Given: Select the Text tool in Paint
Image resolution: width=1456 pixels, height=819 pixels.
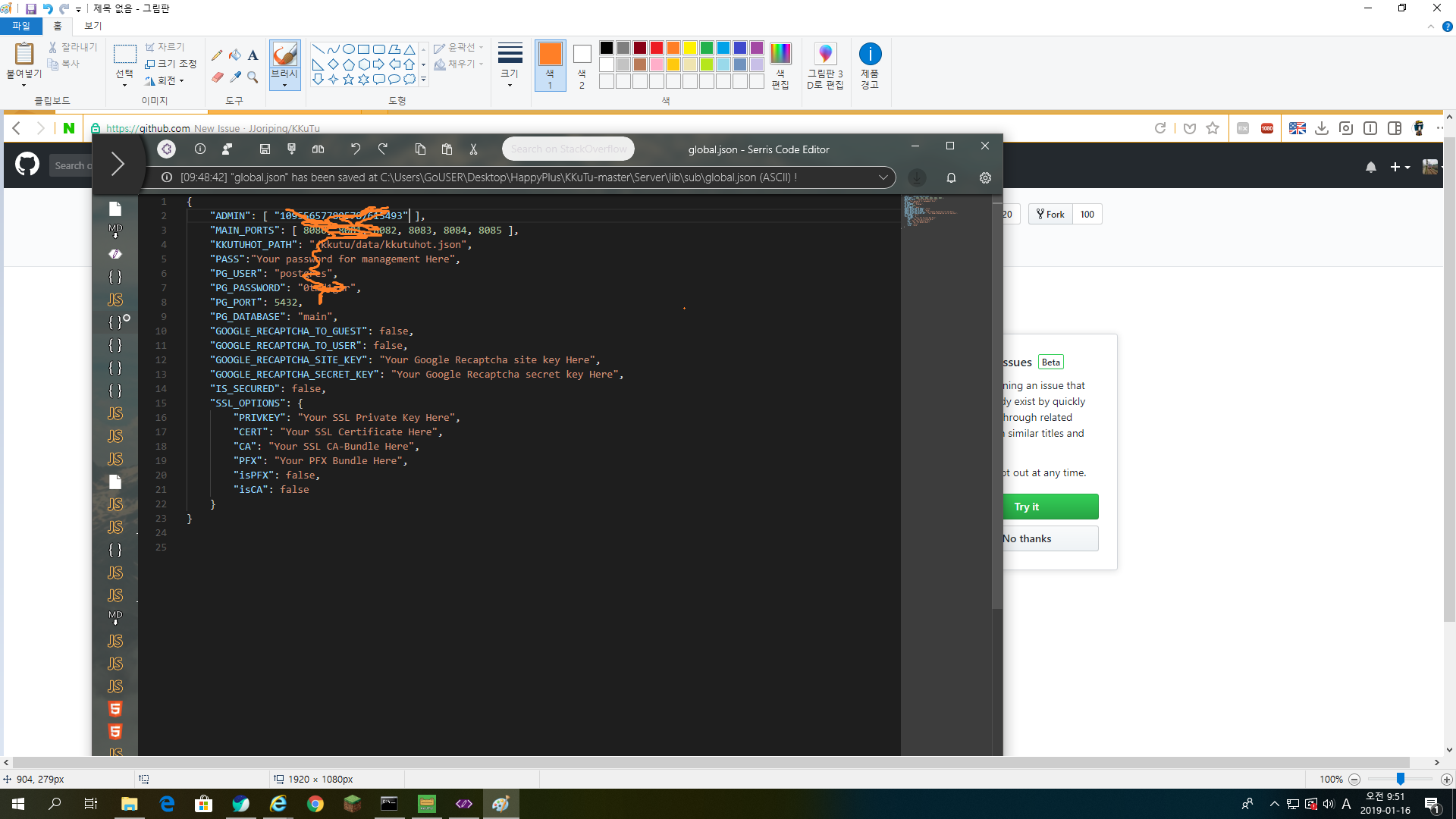Looking at the screenshot, I should point(253,55).
